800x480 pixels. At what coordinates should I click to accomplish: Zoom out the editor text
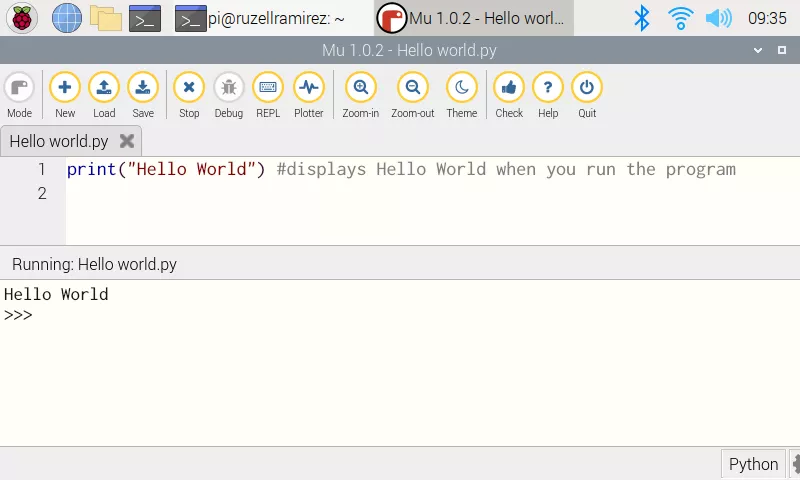tap(412, 96)
